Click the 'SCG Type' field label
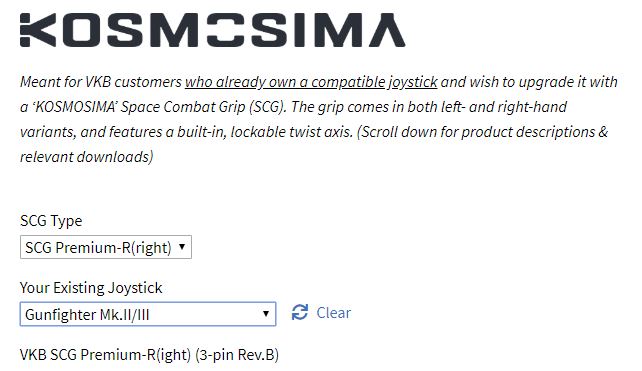 pos(51,221)
